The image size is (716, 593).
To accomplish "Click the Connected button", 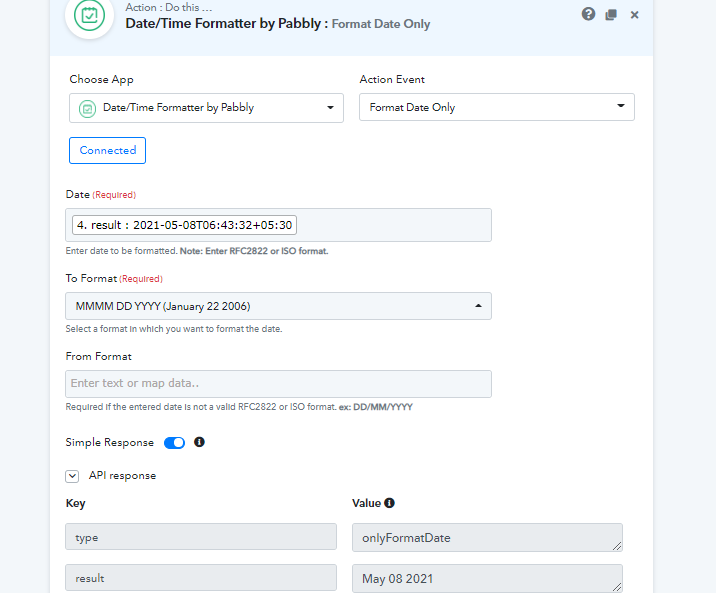I will pyautogui.click(x=107, y=150).
